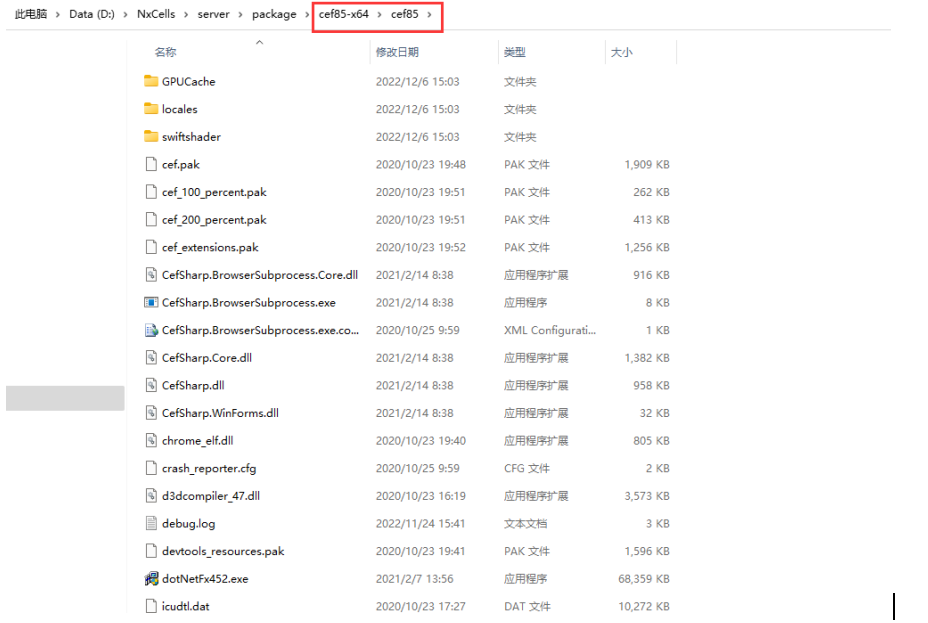This screenshot has width=928, height=623.
Task: Click the dotNetFx452.exe installer icon
Action: pyautogui.click(x=151, y=578)
